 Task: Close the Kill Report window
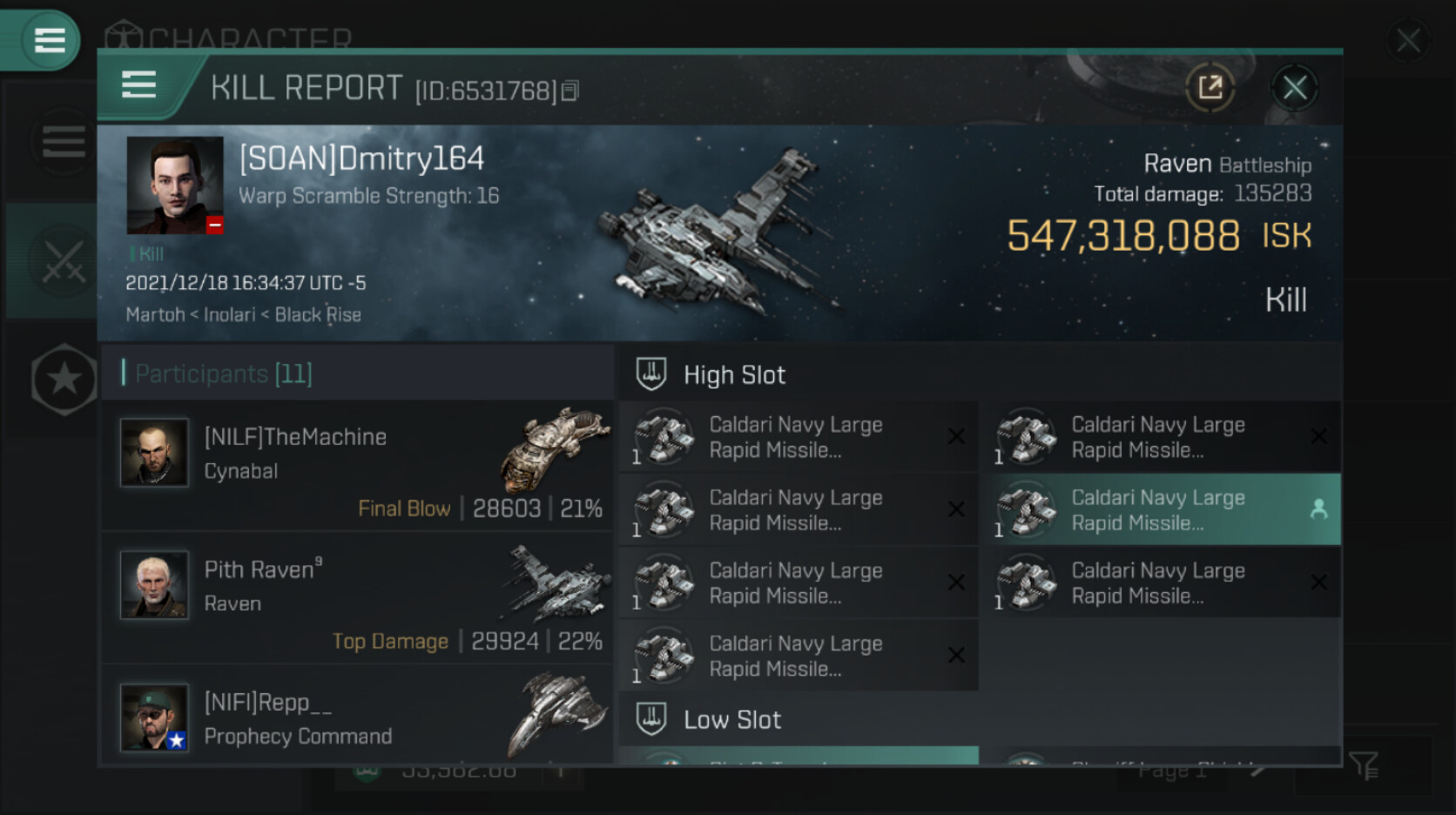coord(1294,87)
